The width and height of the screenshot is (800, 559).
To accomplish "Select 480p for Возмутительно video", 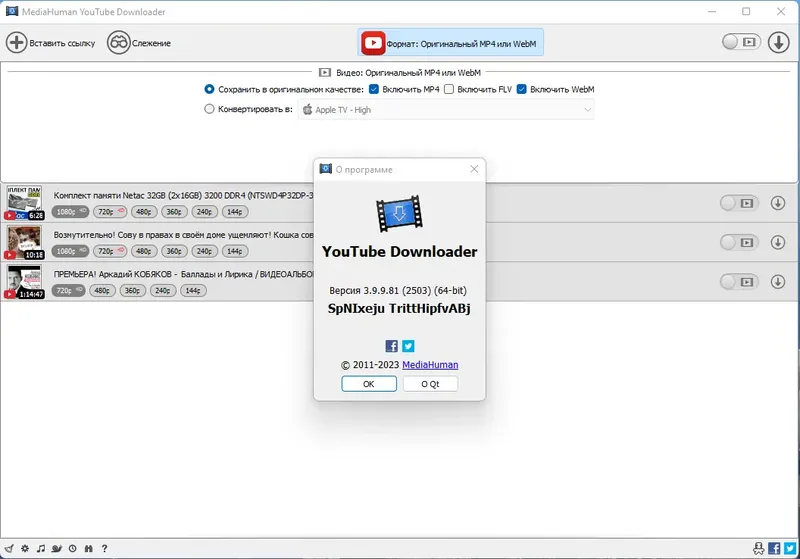I will 144,251.
